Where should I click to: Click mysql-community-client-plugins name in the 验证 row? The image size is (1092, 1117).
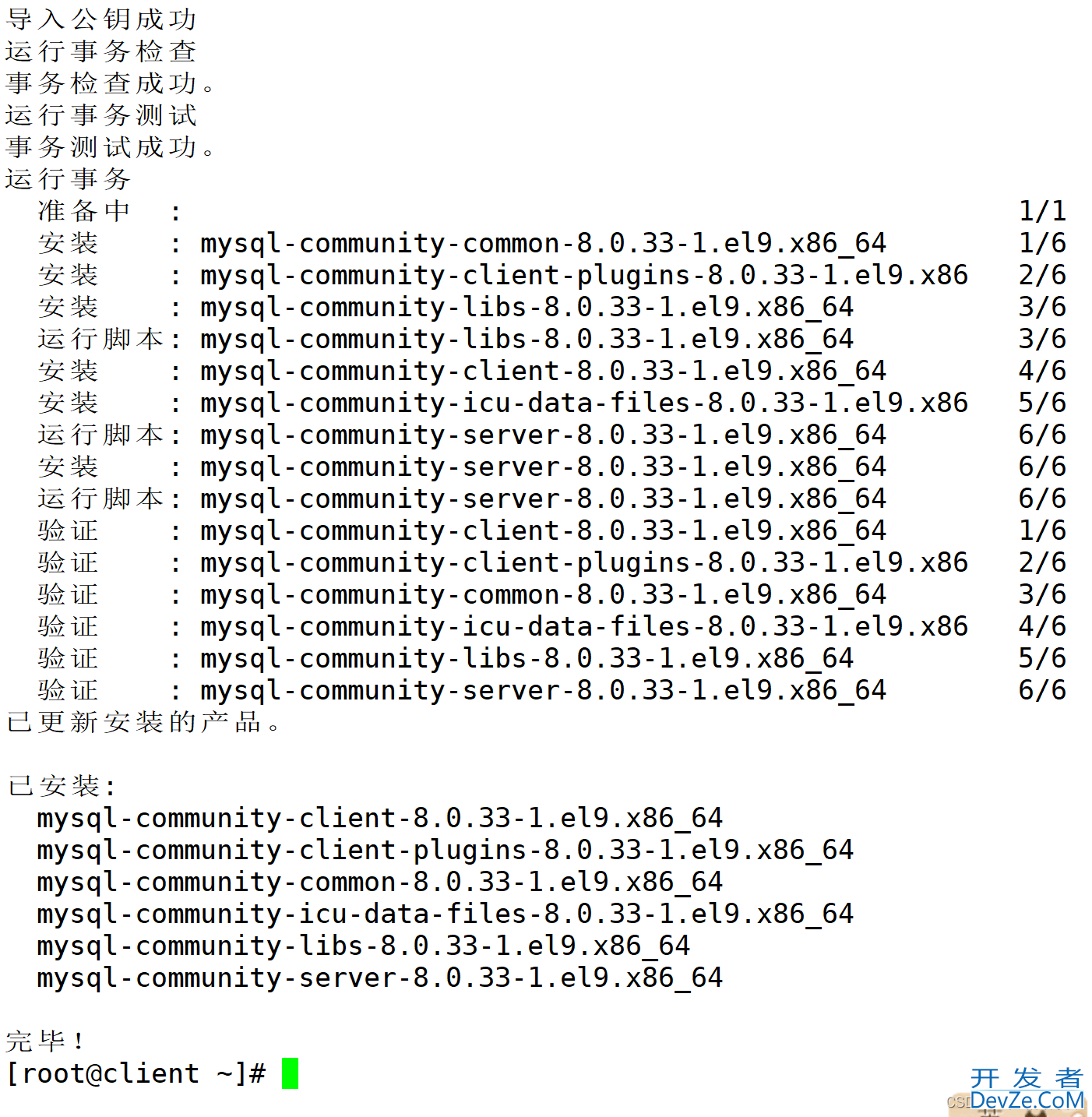(x=584, y=562)
